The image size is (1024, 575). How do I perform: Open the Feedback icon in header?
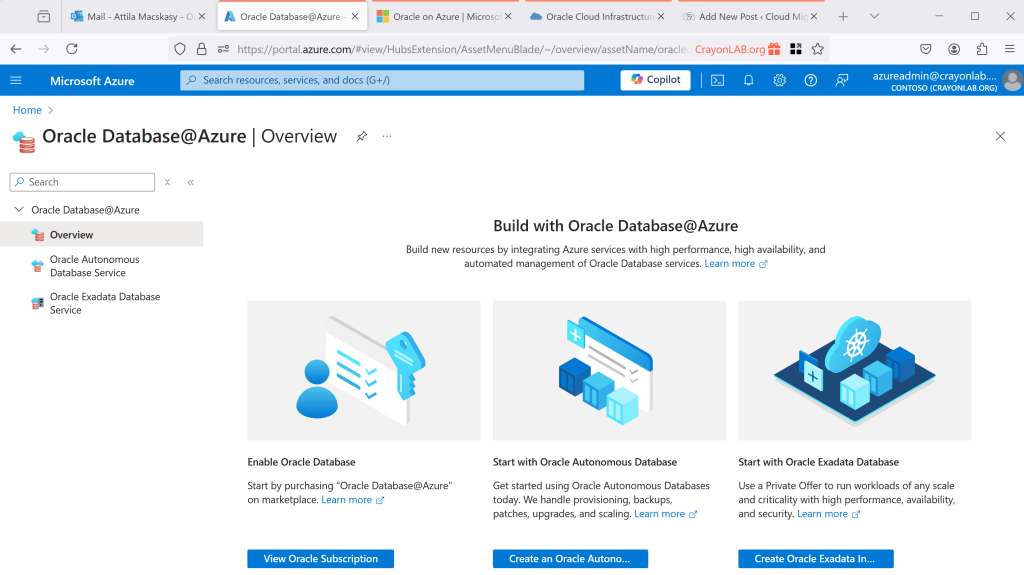point(841,80)
